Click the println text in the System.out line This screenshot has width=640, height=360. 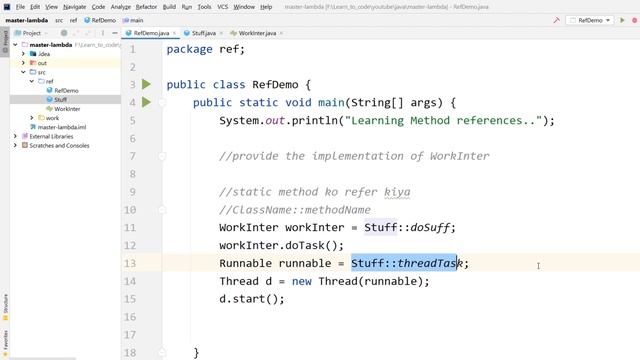coord(314,120)
